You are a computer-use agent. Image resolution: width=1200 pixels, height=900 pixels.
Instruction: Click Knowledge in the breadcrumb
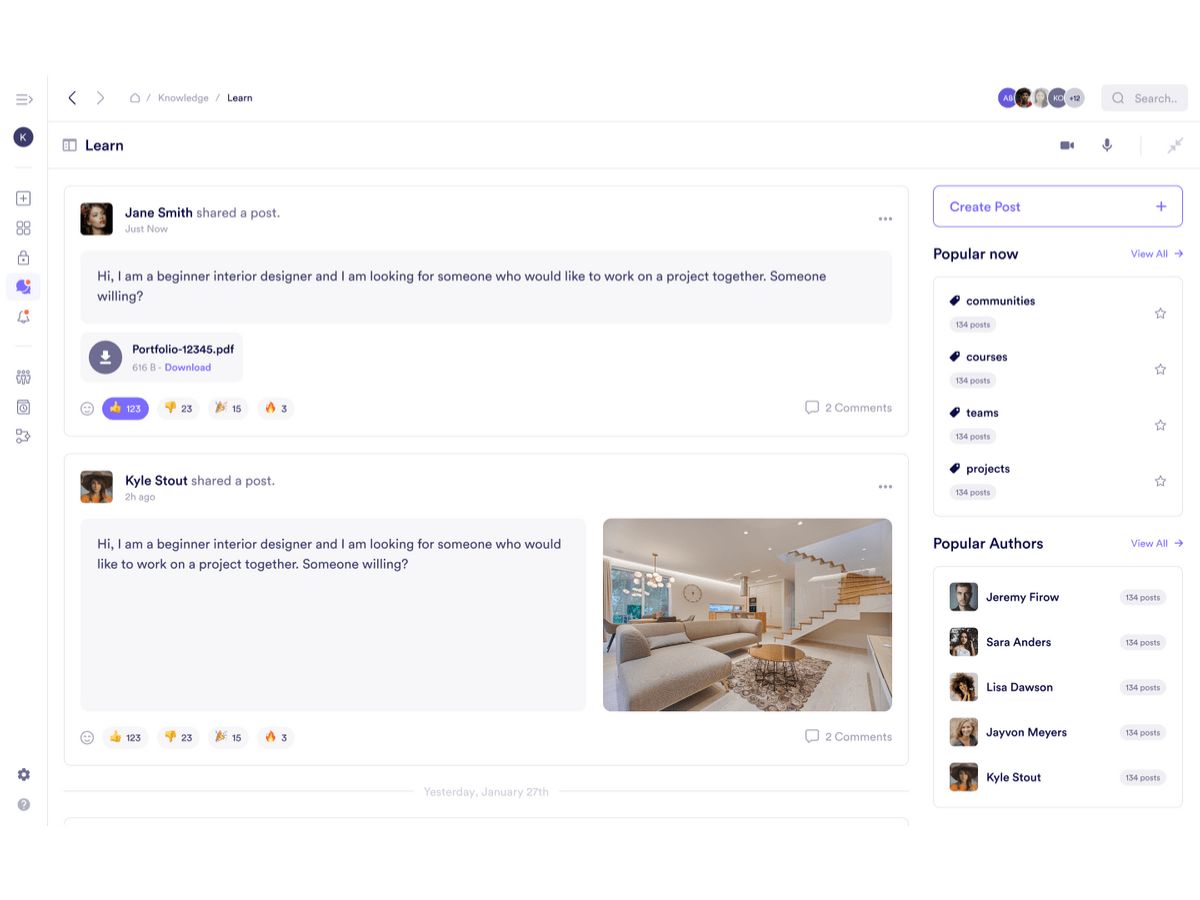point(183,98)
